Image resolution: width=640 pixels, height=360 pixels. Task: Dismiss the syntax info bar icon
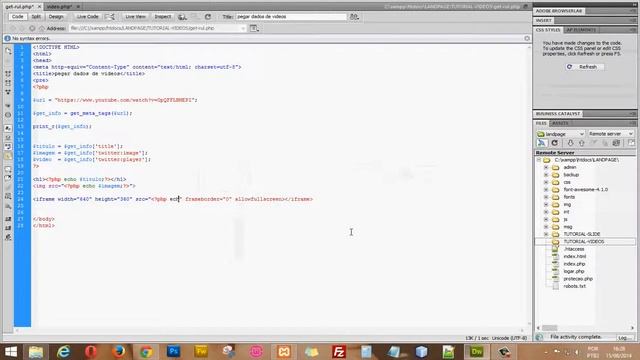tap(527, 38)
